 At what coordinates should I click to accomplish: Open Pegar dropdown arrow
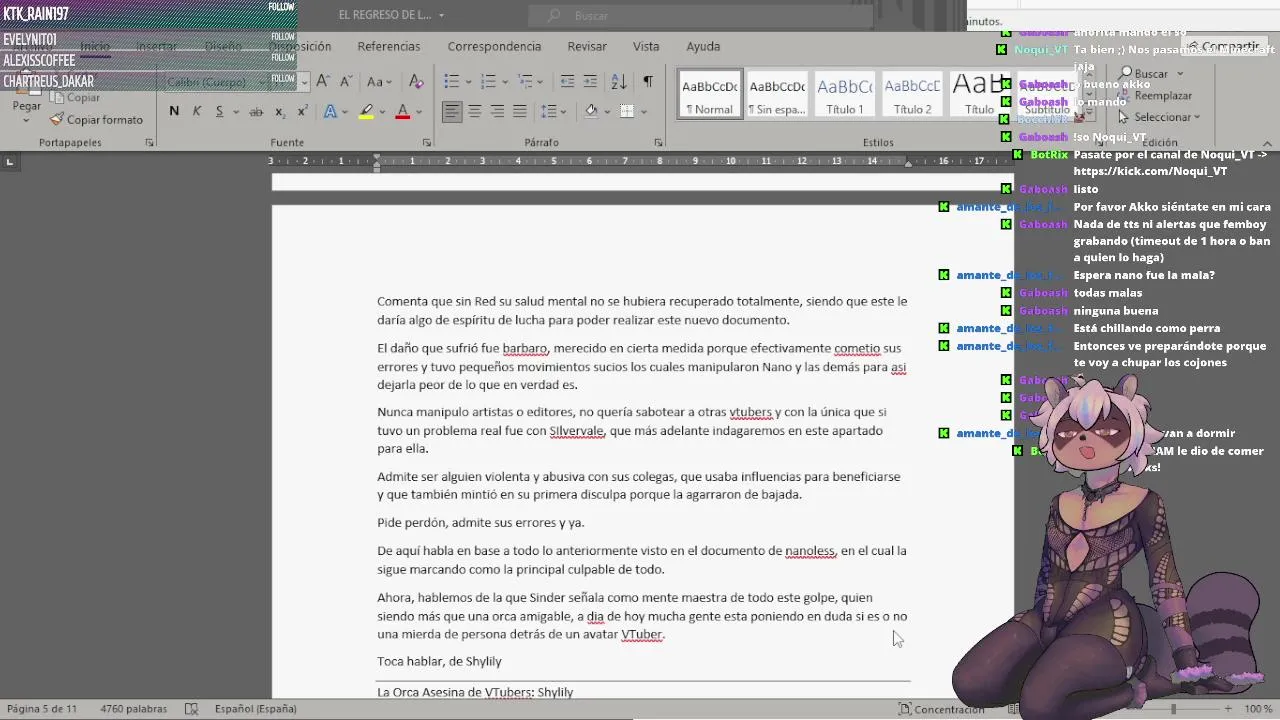click(x=26, y=120)
